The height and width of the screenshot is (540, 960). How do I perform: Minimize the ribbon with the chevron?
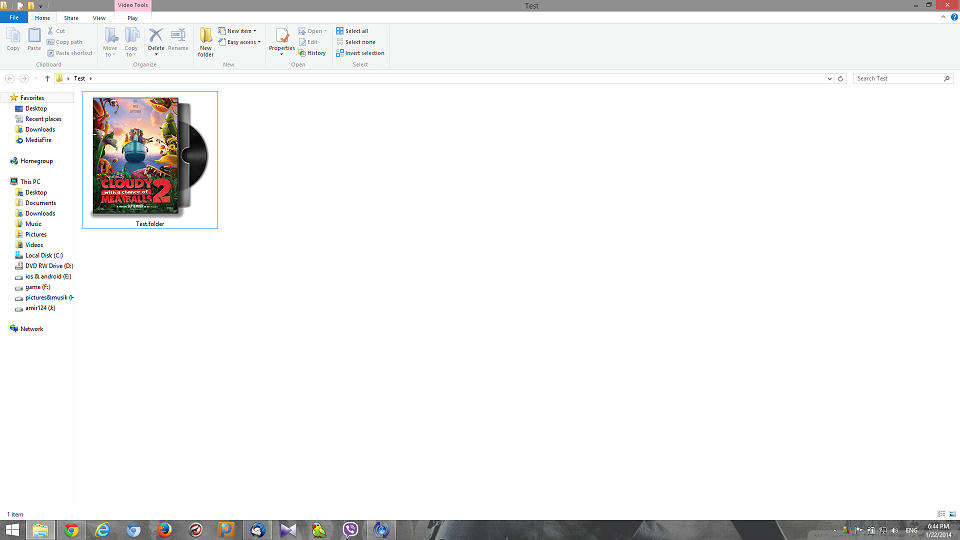(943, 17)
